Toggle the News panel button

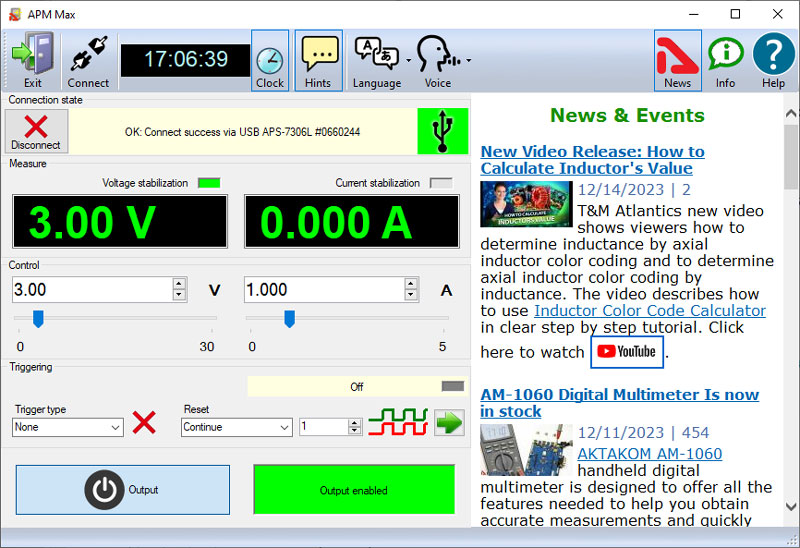click(x=678, y=61)
